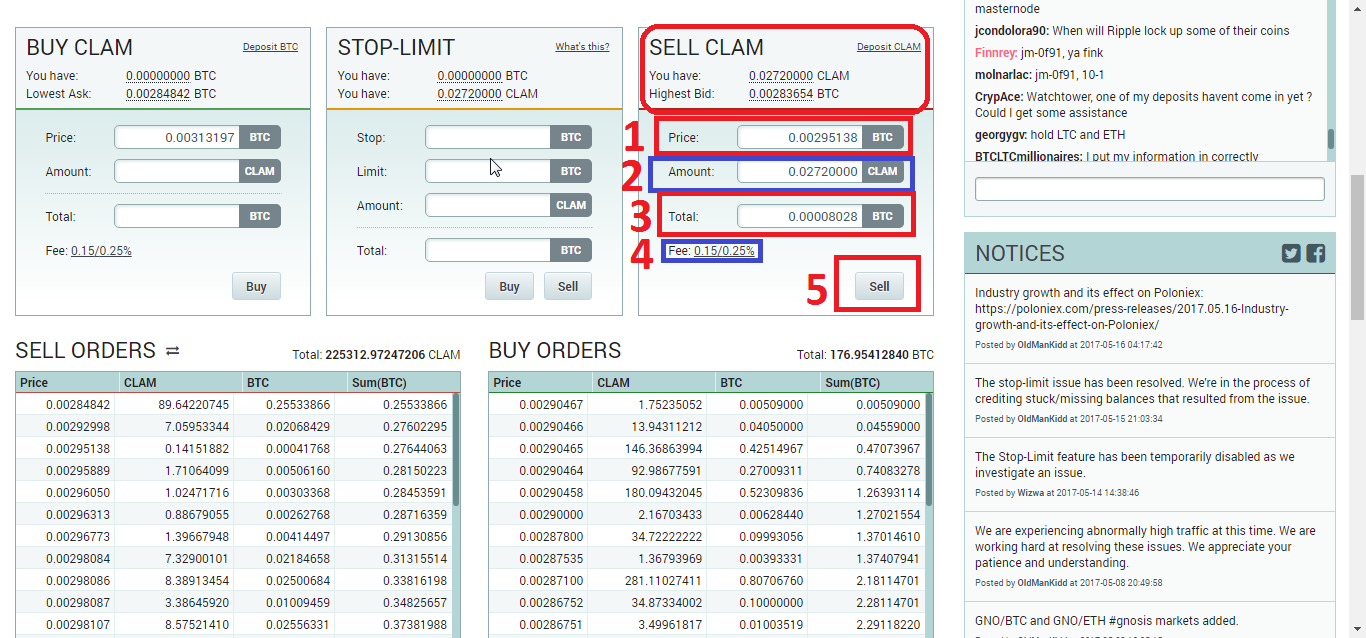Open Poloniex Facebook icon in Notices
1366x638 pixels.
[1315, 253]
